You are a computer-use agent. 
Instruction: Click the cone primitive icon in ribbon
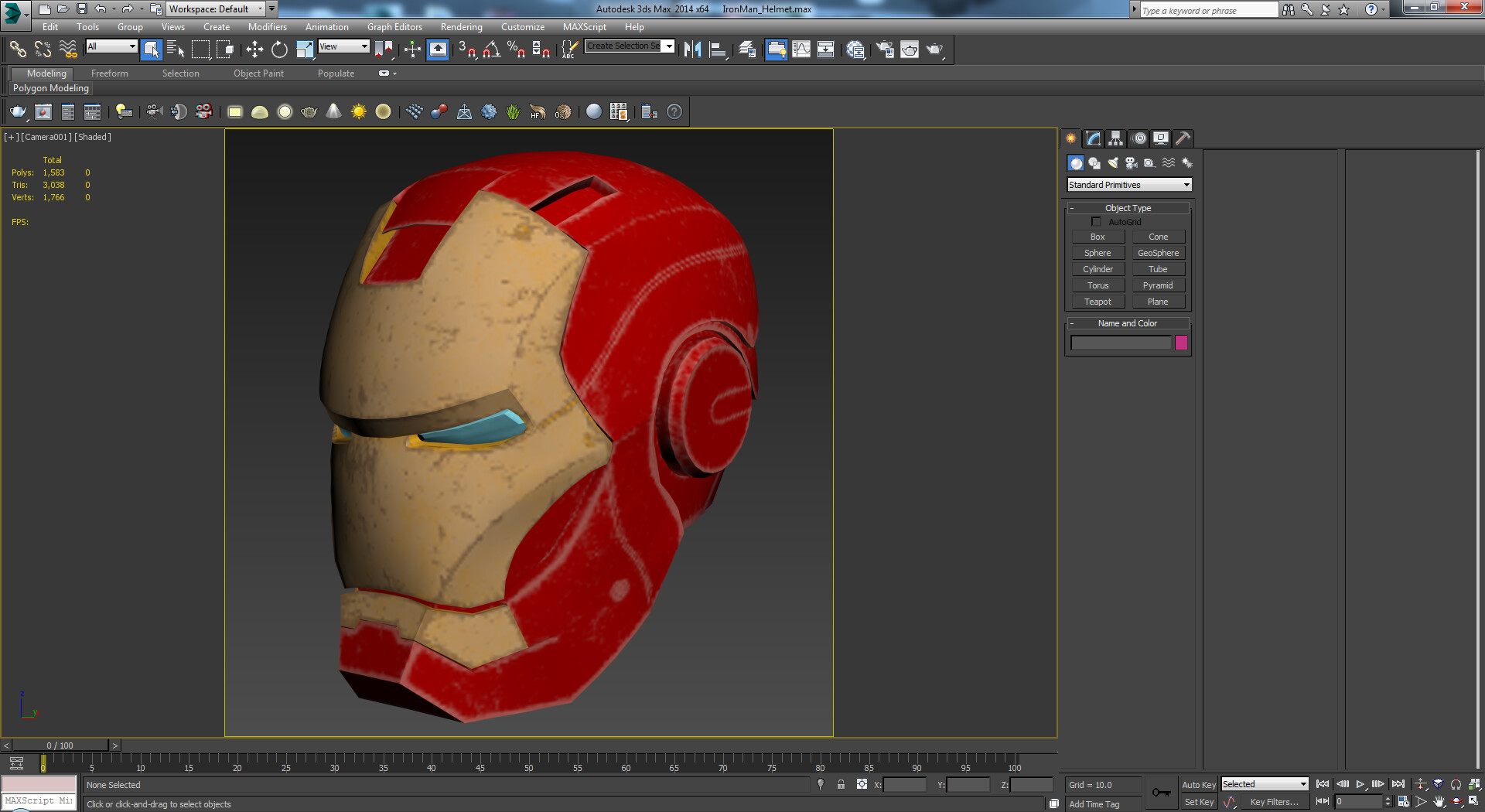tap(333, 112)
